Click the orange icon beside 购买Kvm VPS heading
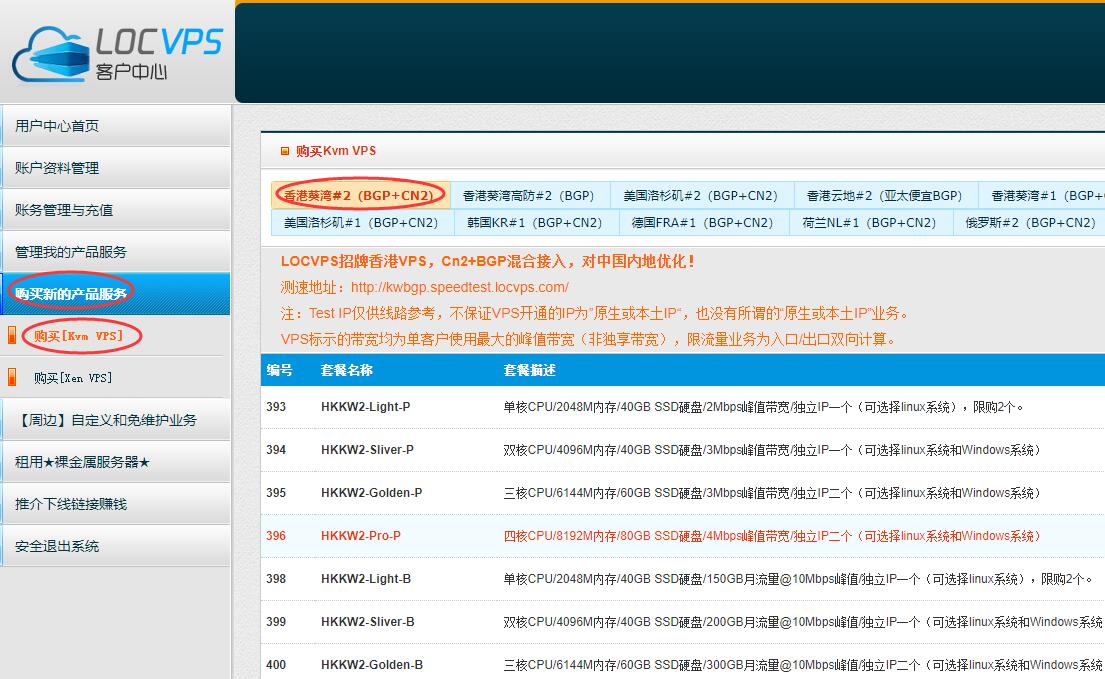This screenshot has height=679, width=1105. click(x=285, y=151)
